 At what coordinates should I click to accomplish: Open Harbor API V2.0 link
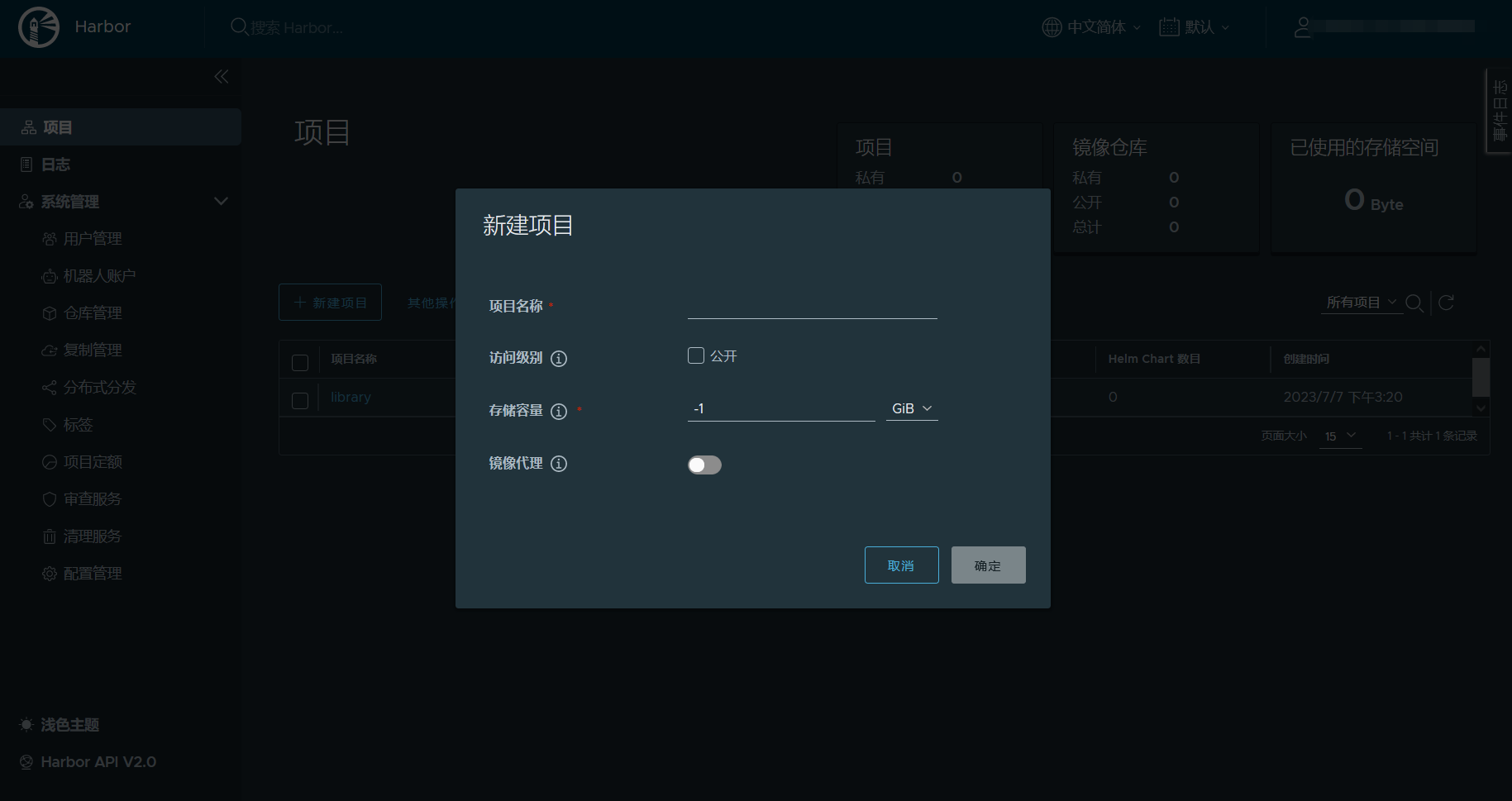point(98,762)
